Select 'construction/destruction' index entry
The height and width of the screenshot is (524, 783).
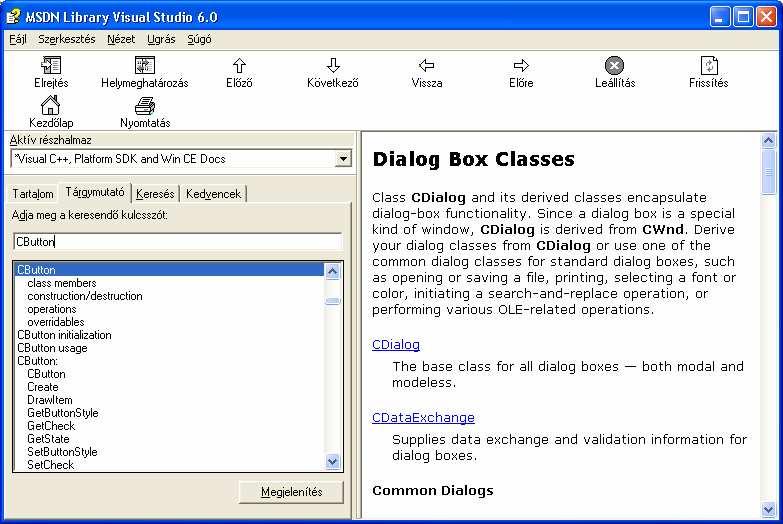coord(84,296)
